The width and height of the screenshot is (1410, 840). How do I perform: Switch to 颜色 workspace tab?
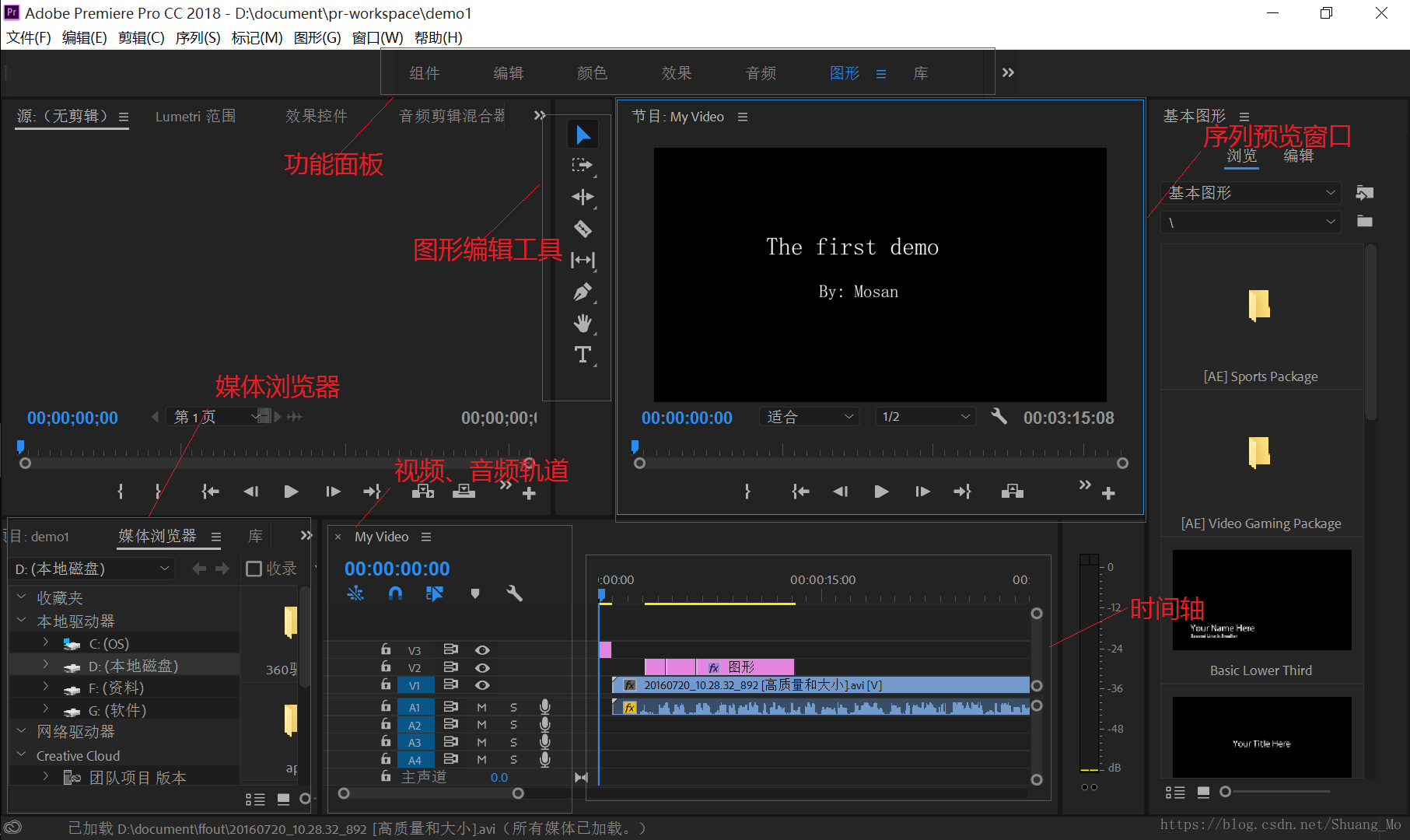593,73
